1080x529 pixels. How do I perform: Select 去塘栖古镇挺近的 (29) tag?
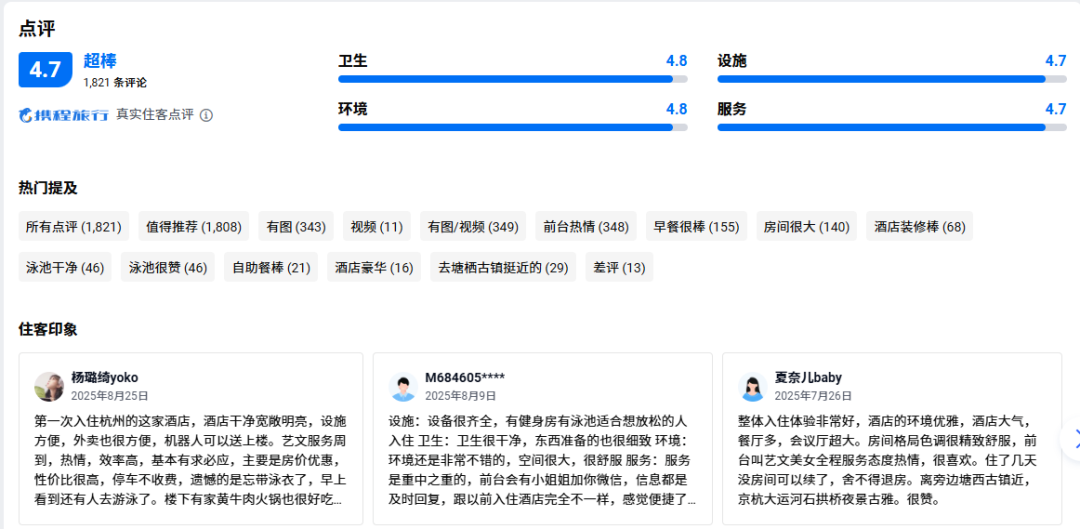click(x=503, y=267)
